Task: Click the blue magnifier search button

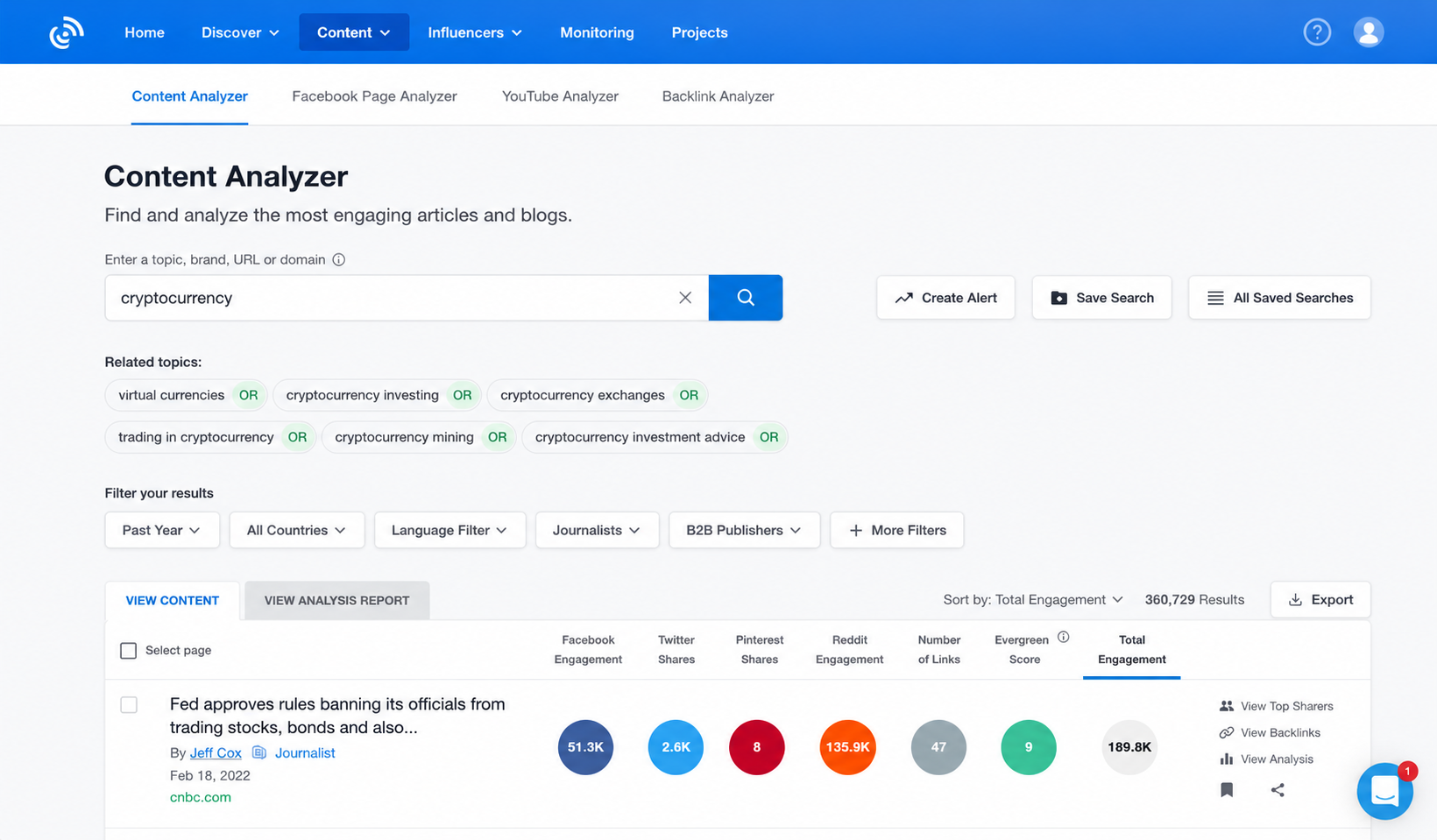Action: 746,298
